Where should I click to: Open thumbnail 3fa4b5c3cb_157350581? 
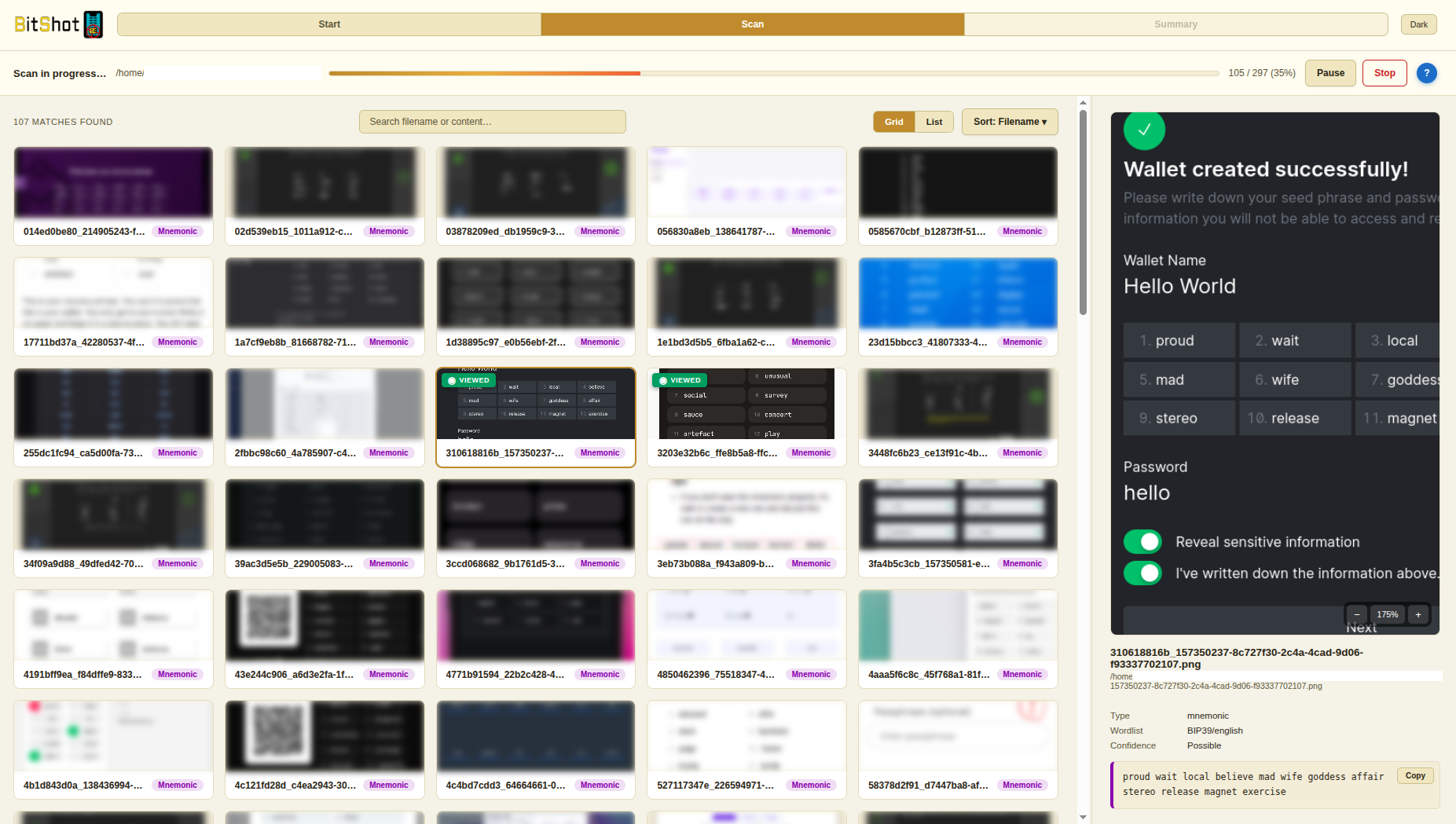coord(958,529)
